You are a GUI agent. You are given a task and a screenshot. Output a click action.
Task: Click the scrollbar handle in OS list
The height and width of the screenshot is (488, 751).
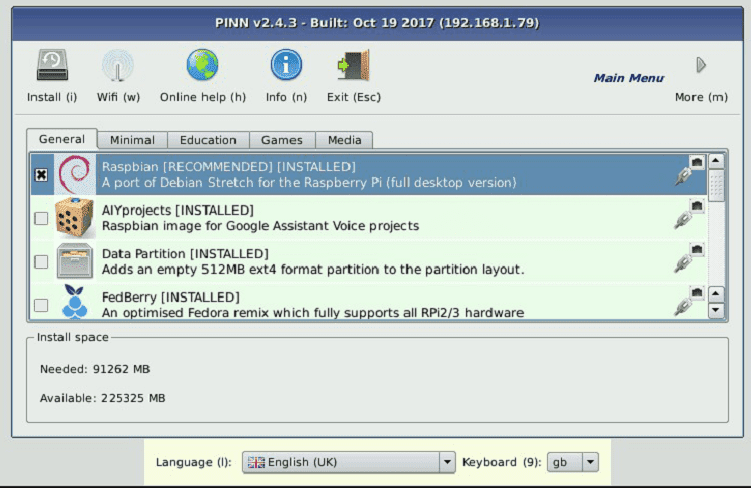[x=716, y=185]
